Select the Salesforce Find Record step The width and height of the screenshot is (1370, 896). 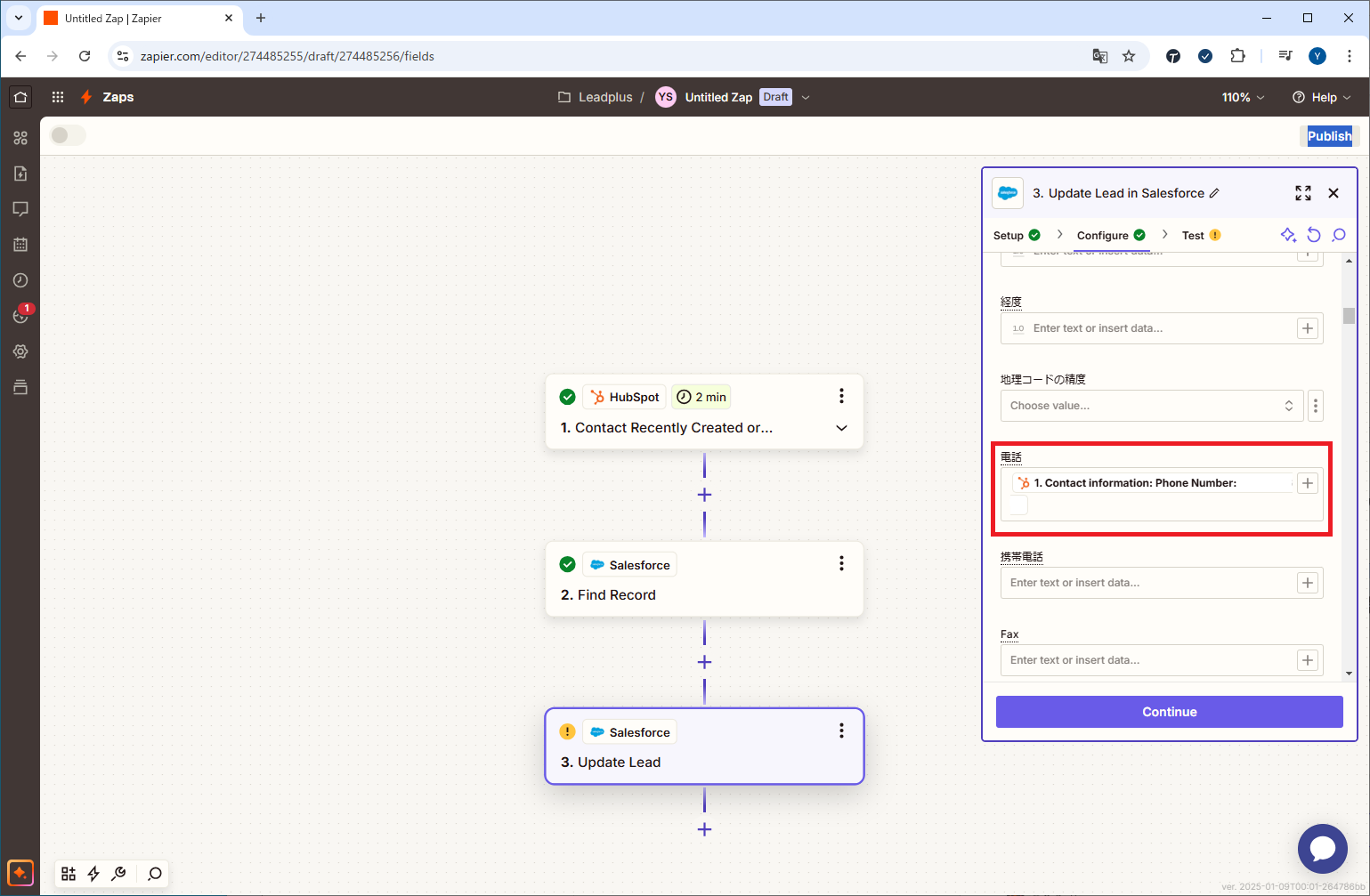pyautogui.click(x=704, y=579)
